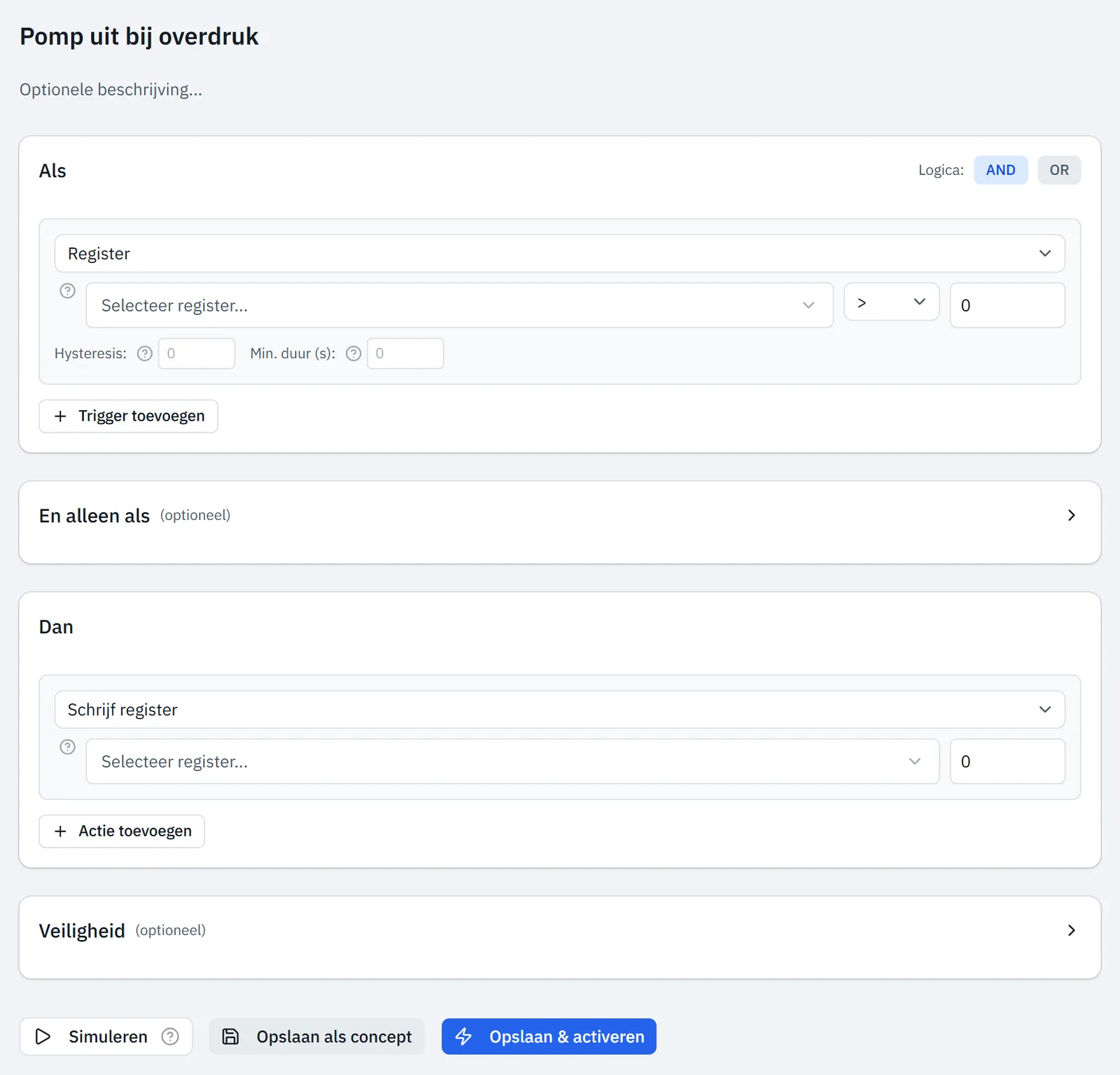Switch logic to OR
The height and width of the screenshot is (1075, 1120).
(1059, 170)
